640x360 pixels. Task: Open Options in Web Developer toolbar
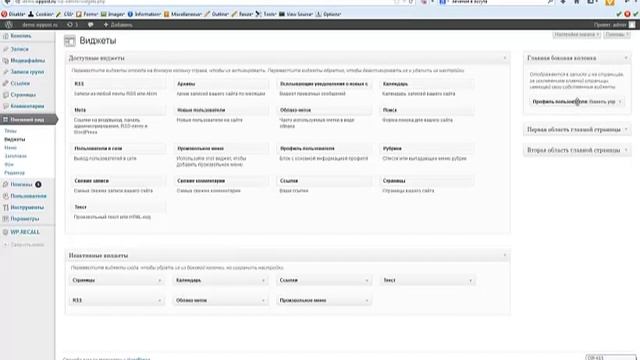point(328,14)
